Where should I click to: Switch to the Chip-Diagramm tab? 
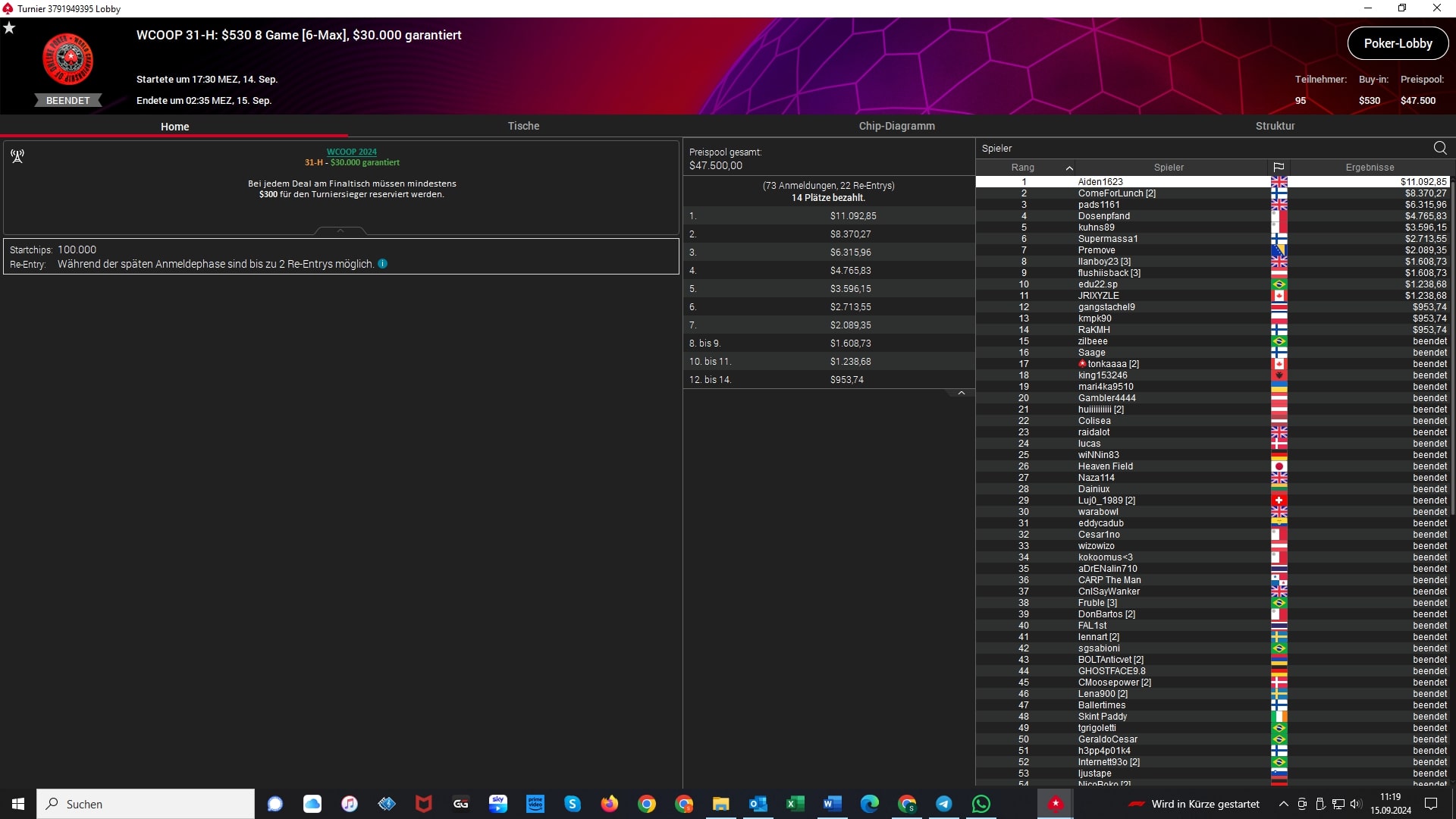tap(896, 126)
